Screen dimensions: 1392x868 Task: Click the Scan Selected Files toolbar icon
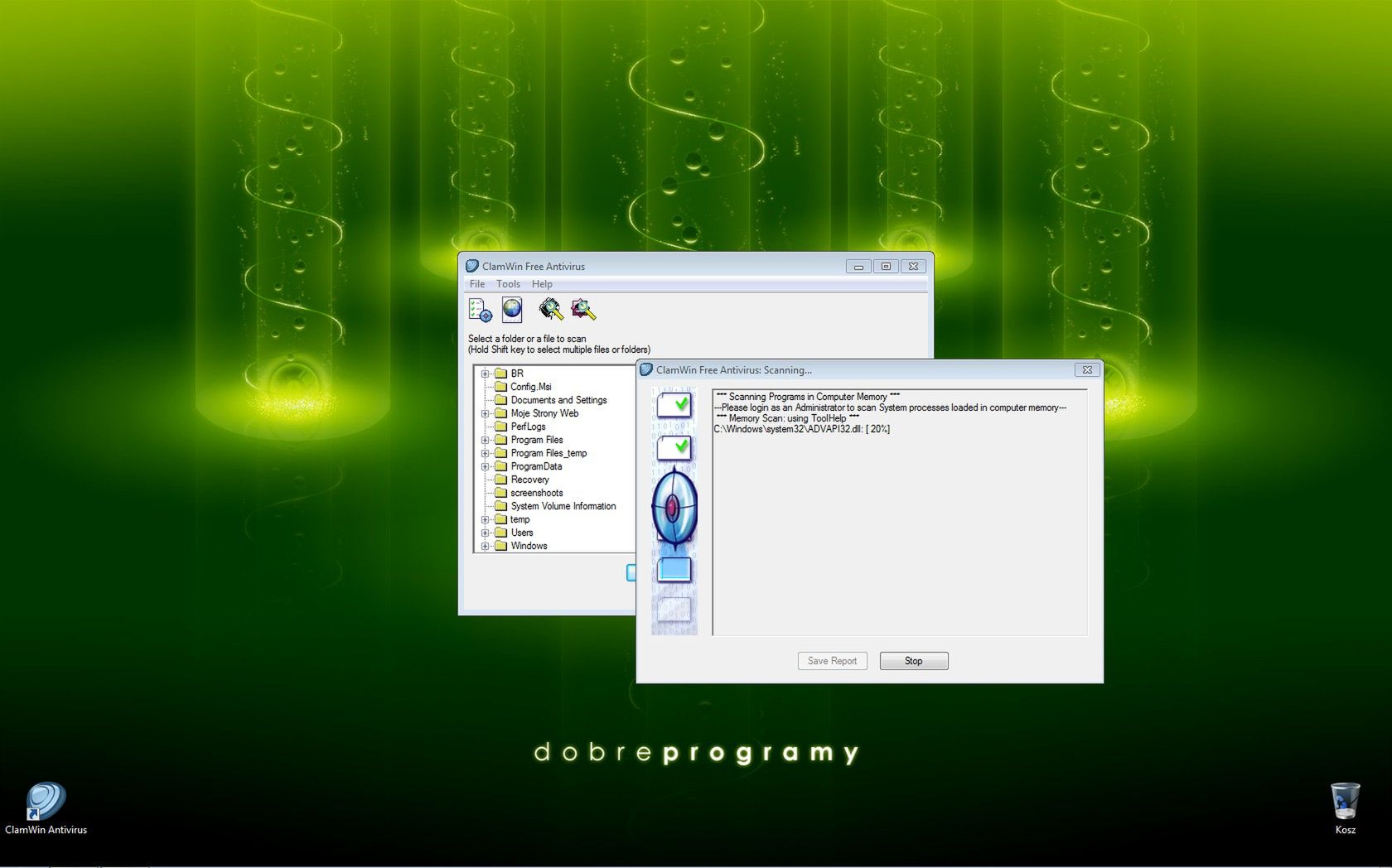pos(582,310)
